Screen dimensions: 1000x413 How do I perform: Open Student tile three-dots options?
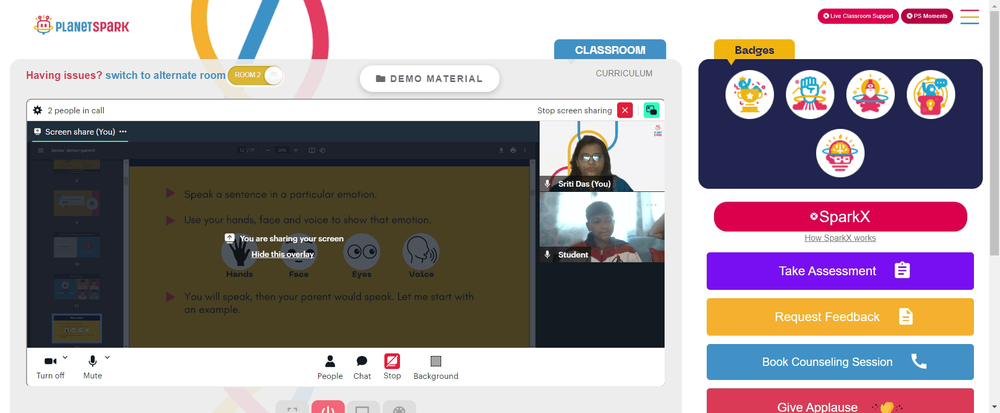click(x=651, y=205)
